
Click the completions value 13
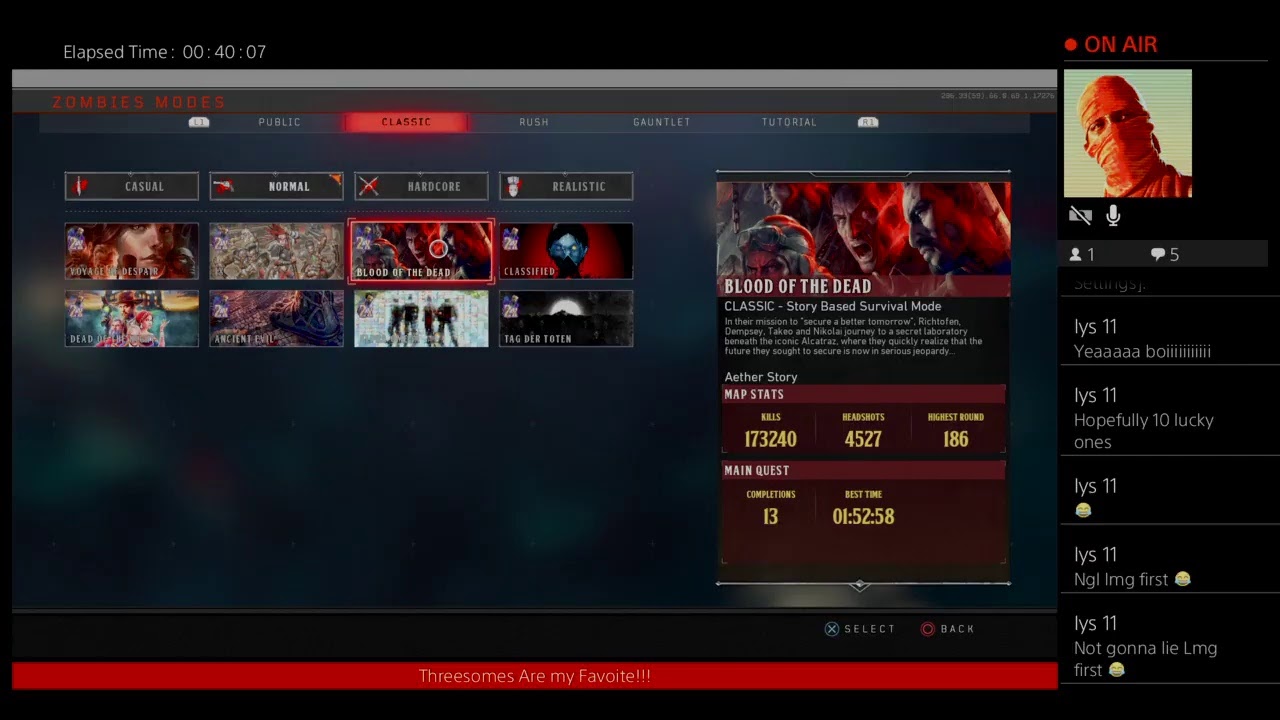tap(770, 516)
